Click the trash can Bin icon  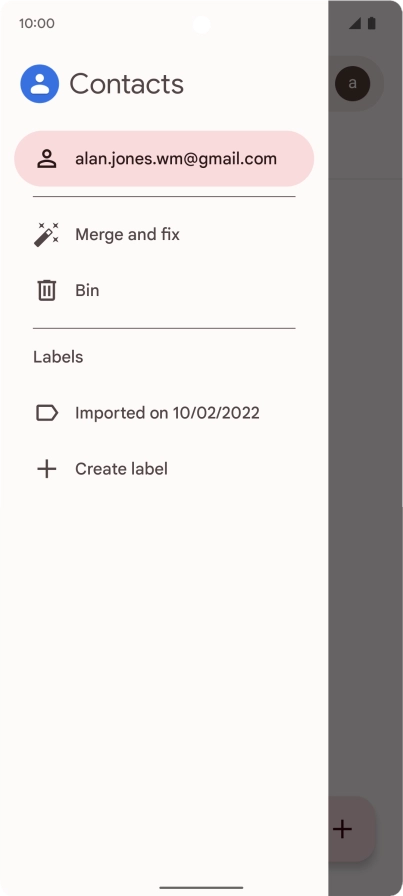pos(46,290)
